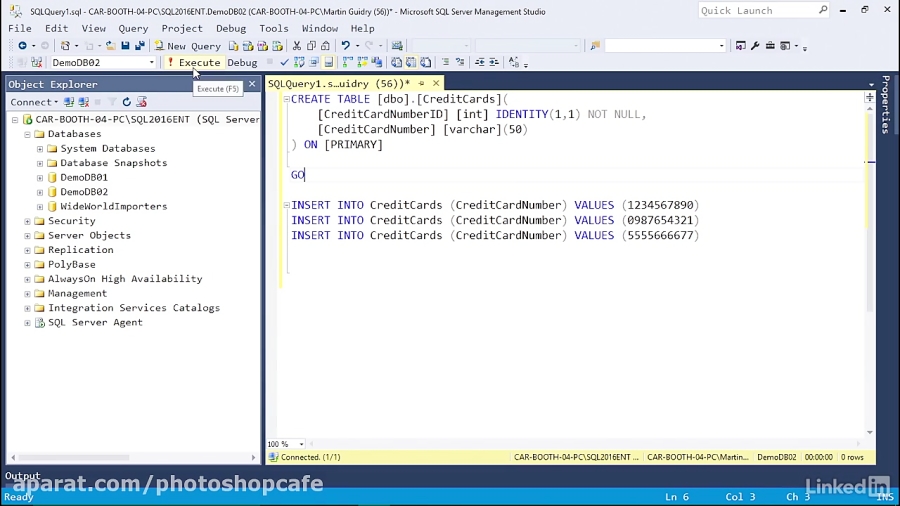Open the Query menu
The width and height of the screenshot is (900, 506).
point(133,28)
